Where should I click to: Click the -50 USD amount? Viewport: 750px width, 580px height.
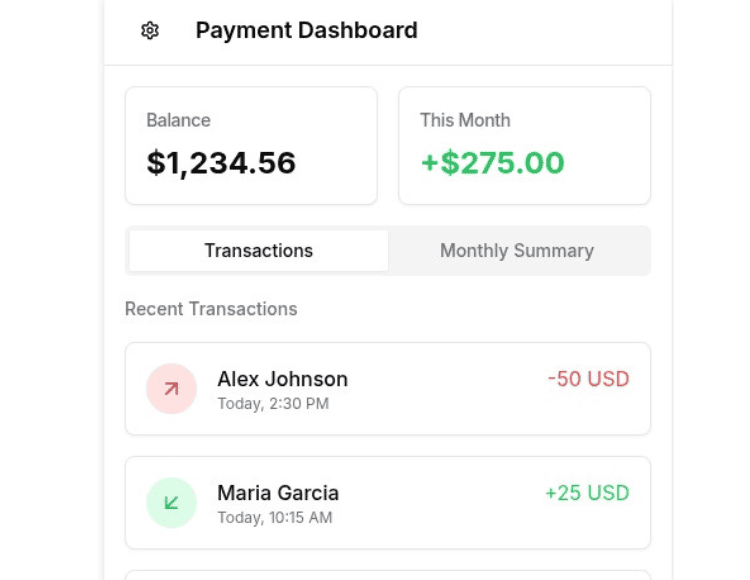588,379
